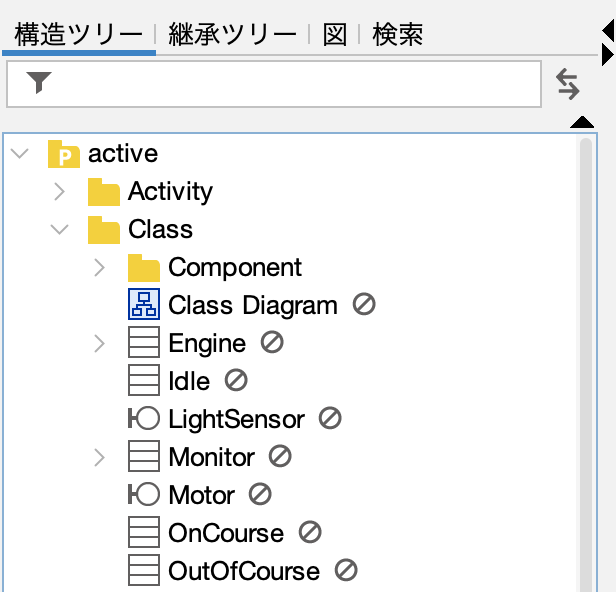The width and height of the screenshot is (616, 592).
Task: Click the Class folder icon
Action: pos(104,230)
